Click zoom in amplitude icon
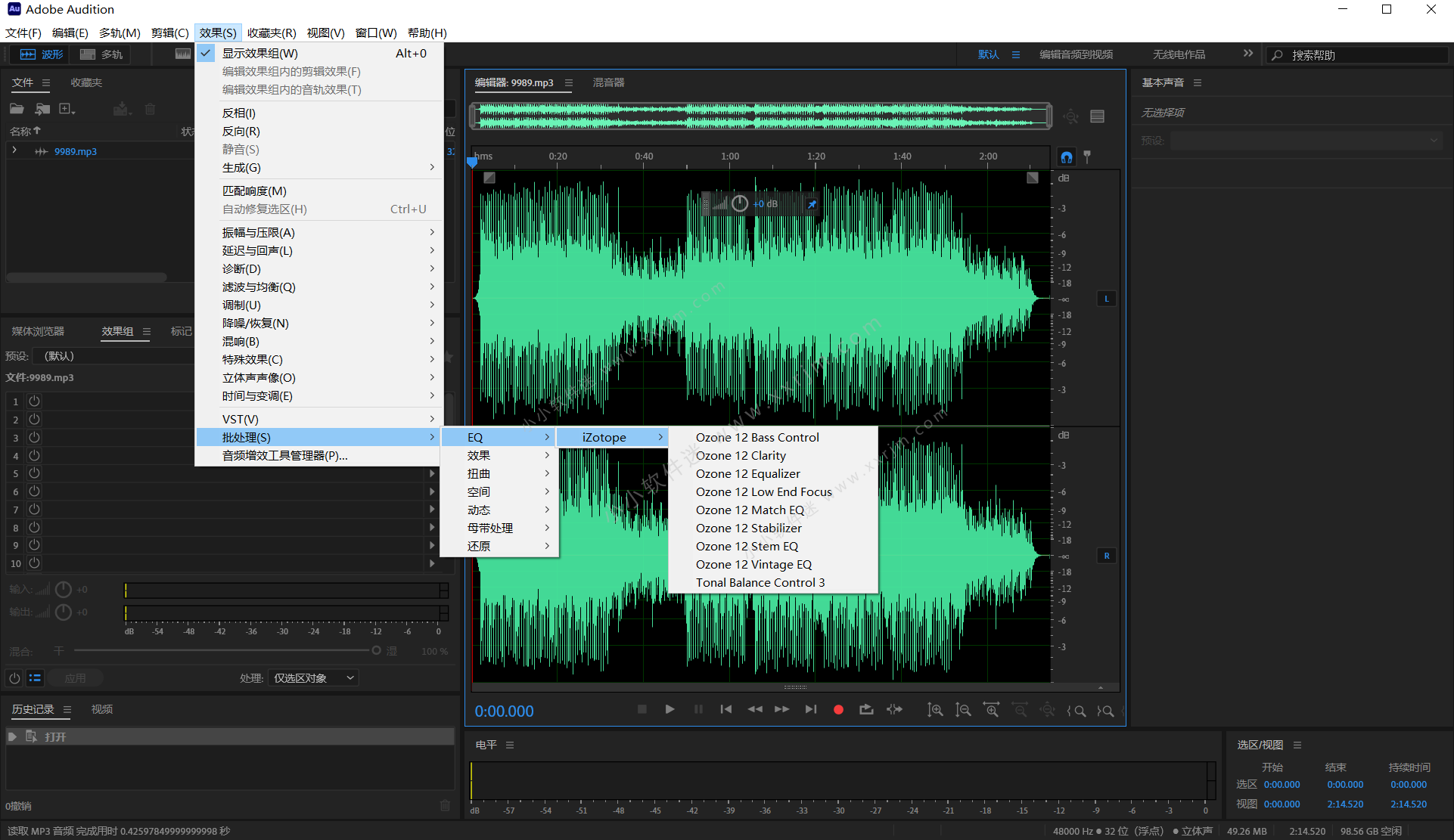Viewport: 1454px width, 840px height. pos(935,710)
